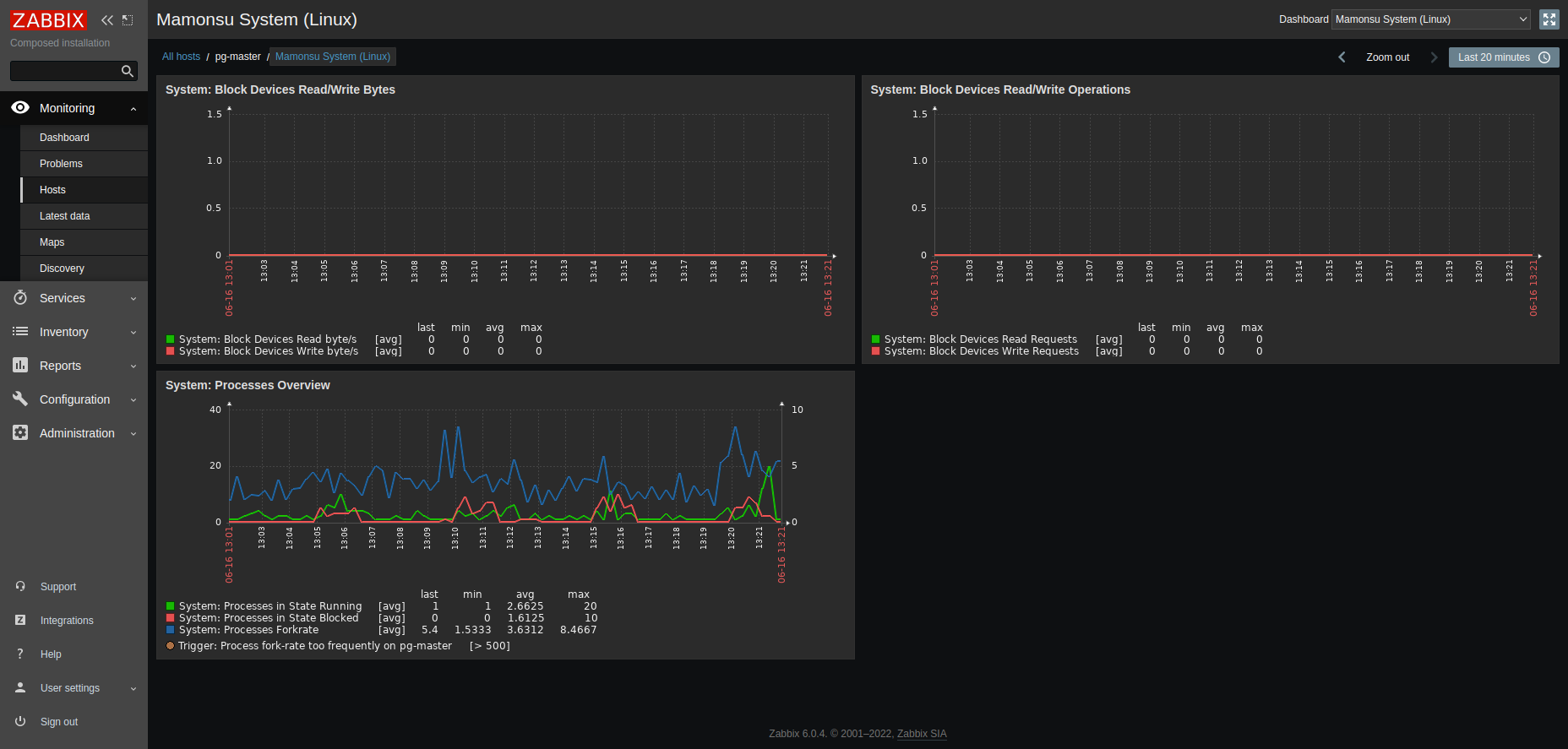Screen dimensions: 1568x749
Task: Expand the Inventory menu chevron
Action: coord(133,332)
